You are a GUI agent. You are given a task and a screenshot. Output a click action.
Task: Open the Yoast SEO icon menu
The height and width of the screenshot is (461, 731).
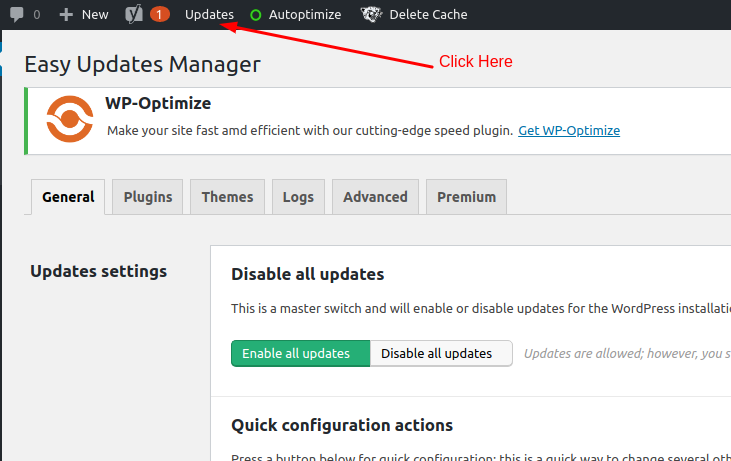(134, 14)
